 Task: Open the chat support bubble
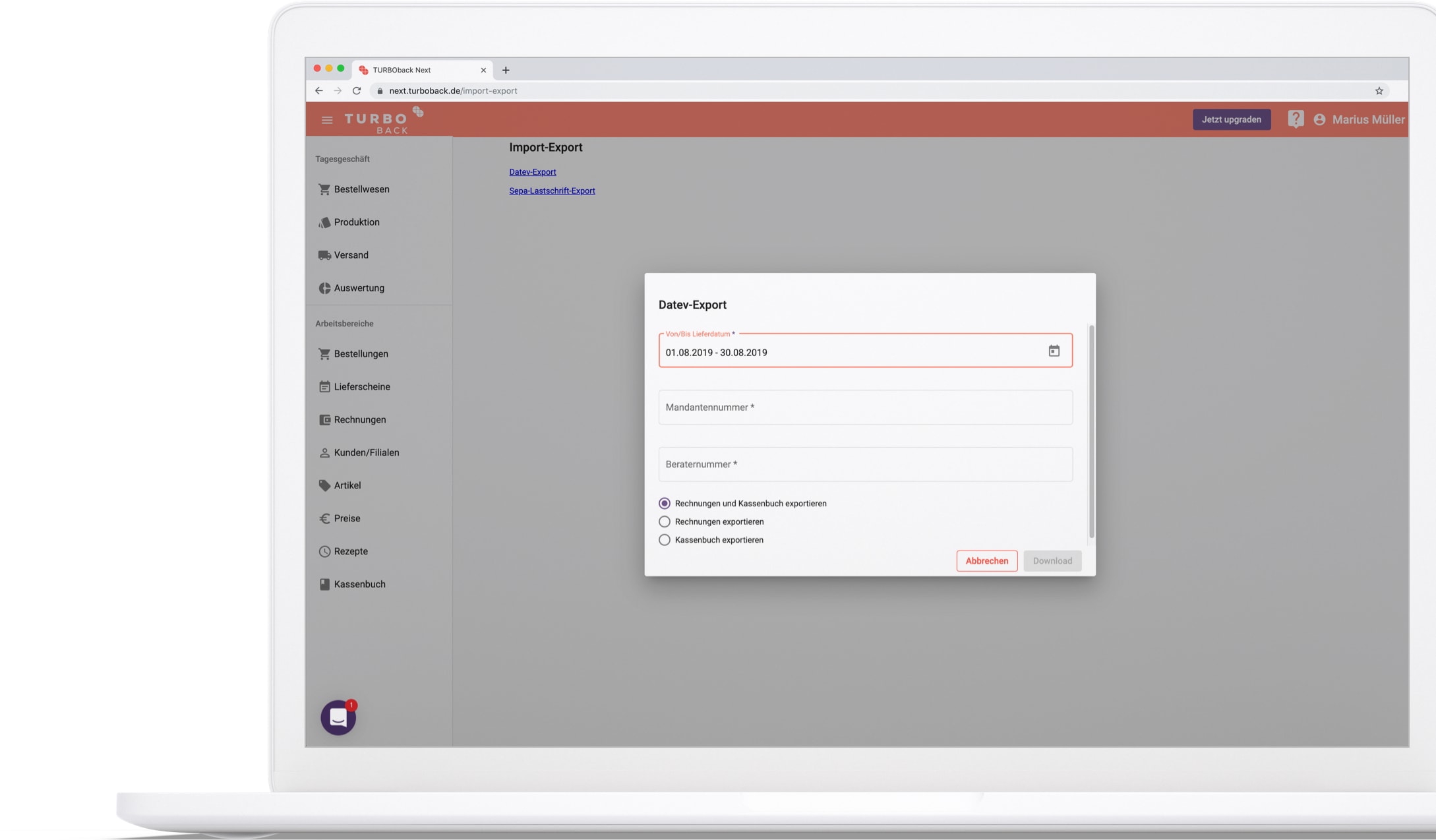(x=338, y=717)
